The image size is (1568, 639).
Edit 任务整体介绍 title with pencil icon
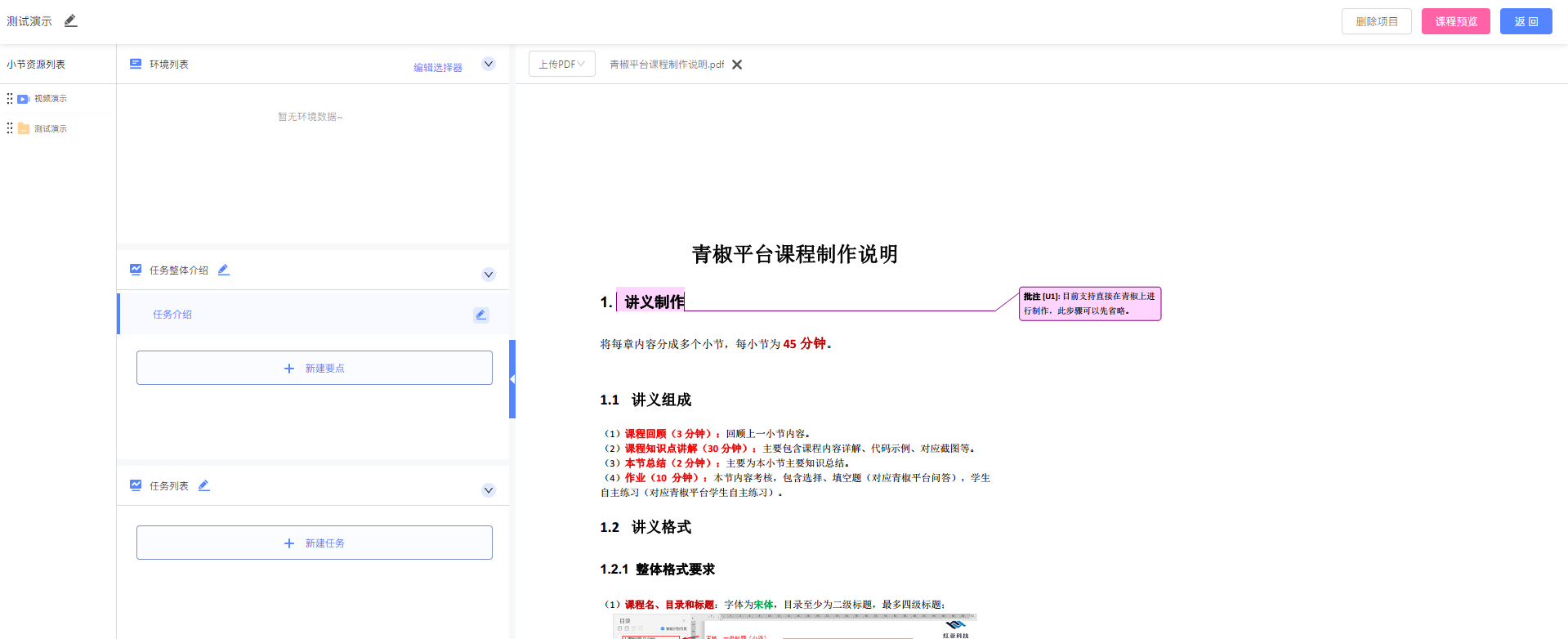point(224,270)
